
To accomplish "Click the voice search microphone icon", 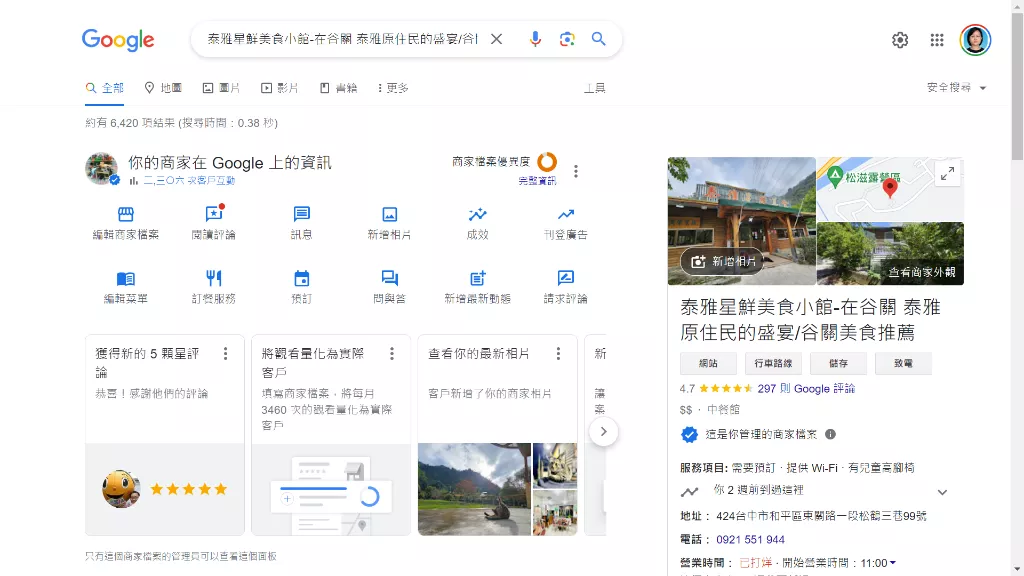I will click(x=535, y=39).
